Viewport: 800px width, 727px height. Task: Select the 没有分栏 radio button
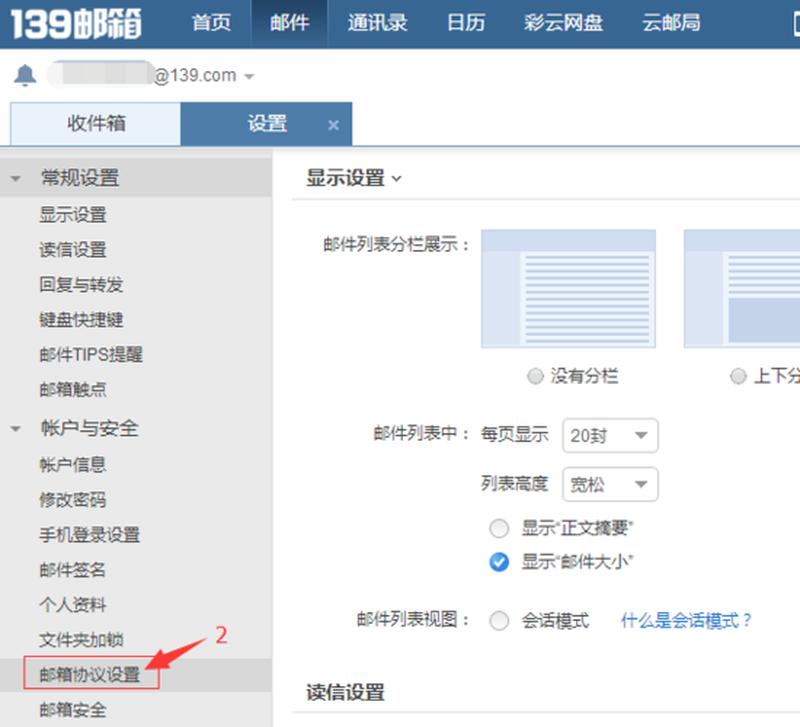[535, 377]
